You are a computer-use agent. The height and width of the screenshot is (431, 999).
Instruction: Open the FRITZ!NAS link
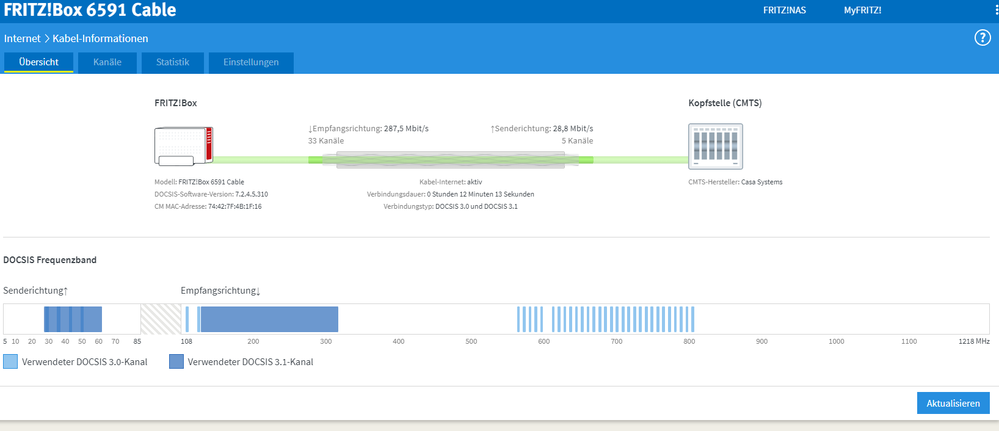787,11
